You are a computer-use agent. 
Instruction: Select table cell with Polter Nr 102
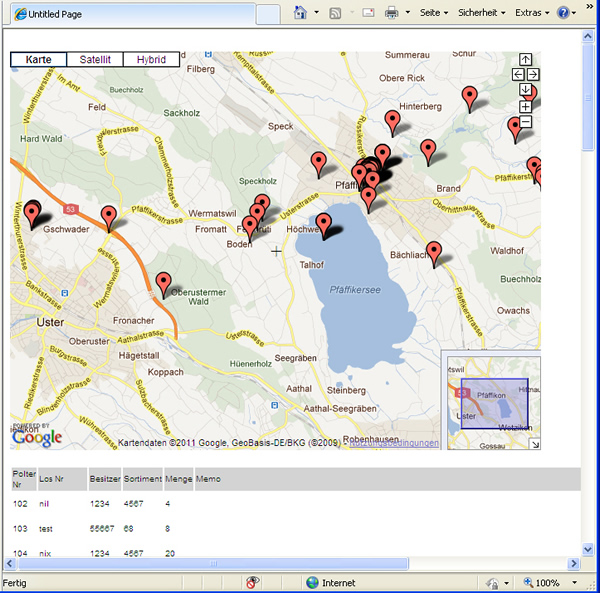(x=20, y=504)
